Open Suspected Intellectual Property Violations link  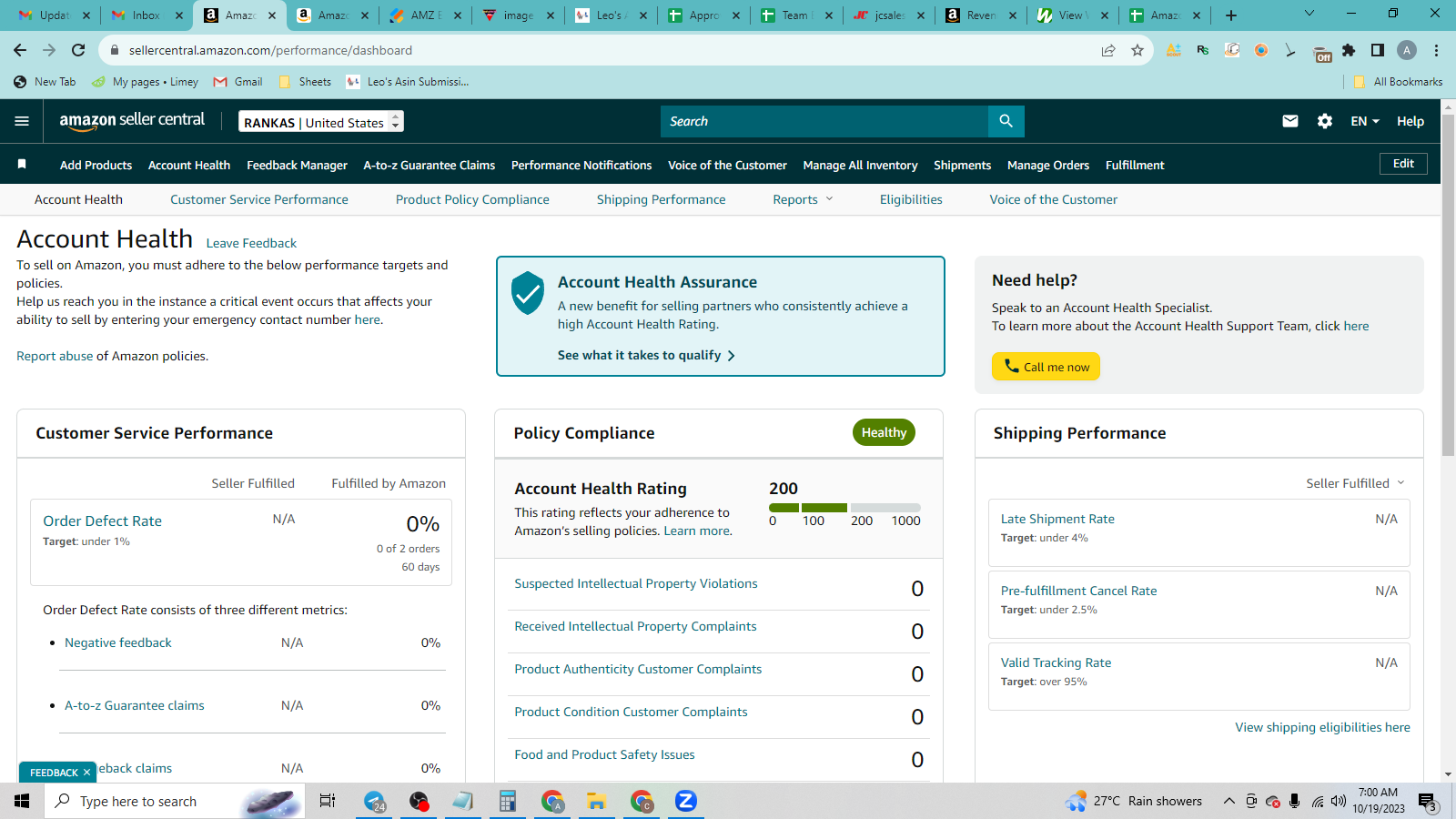pos(636,583)
